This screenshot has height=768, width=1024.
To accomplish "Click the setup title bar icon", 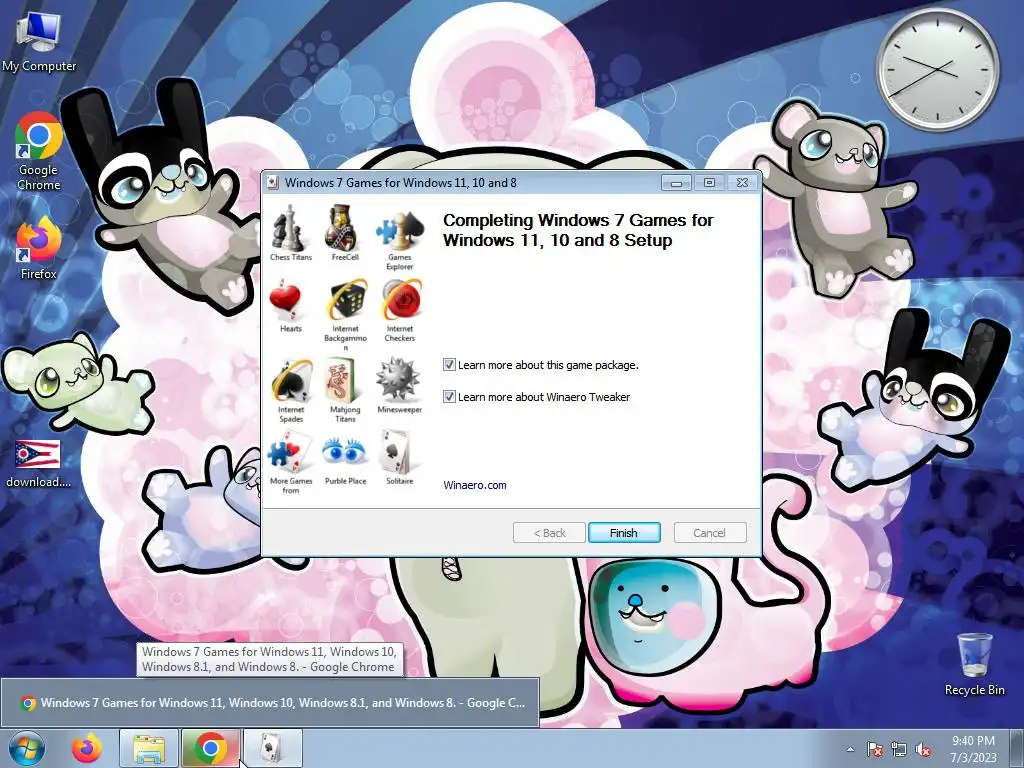I will pos(272,183).
